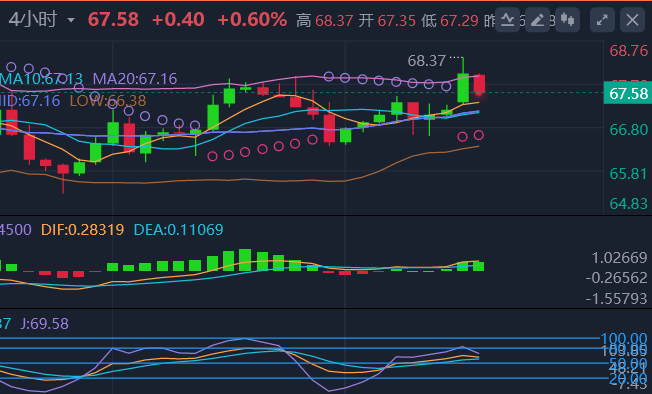Open the 4小时 timeframe dropdown
This screenshot has width=652, height=394.
42,20
